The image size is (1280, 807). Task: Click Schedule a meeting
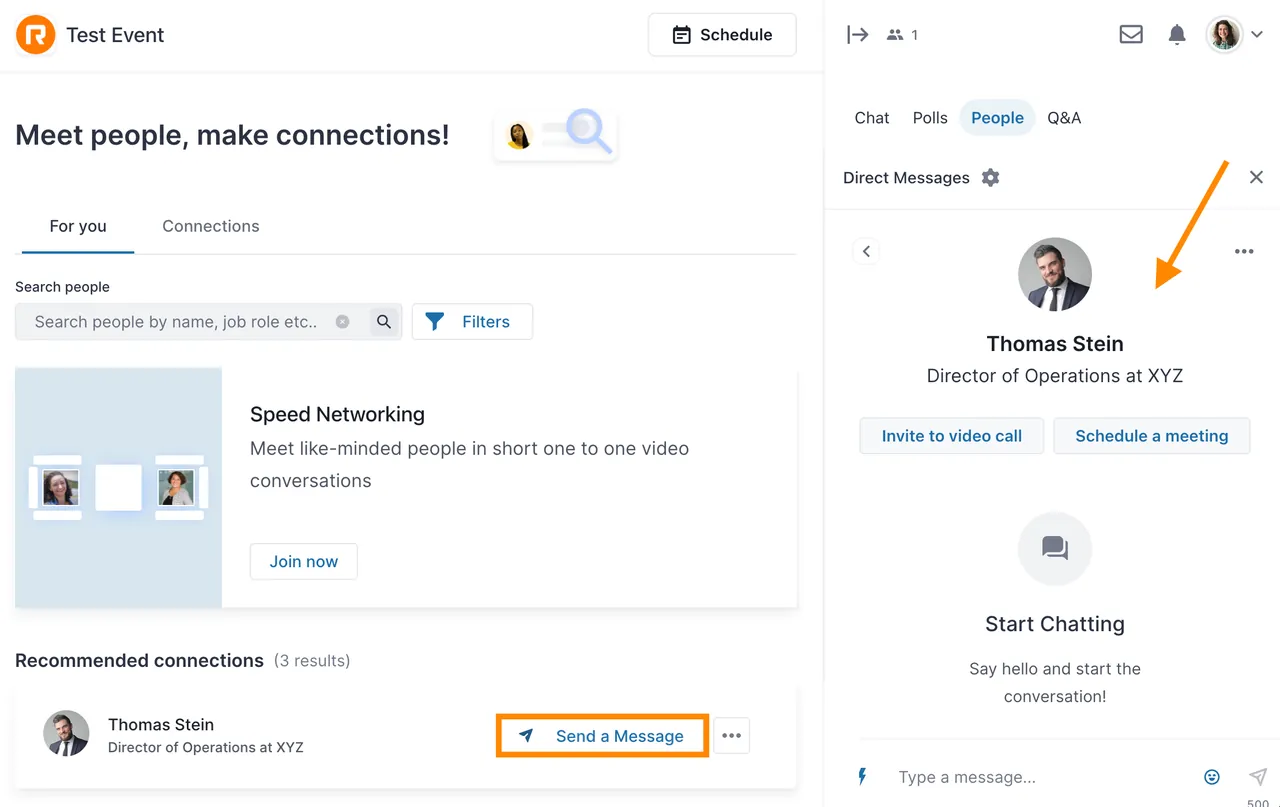click(x=1152, y=436)
